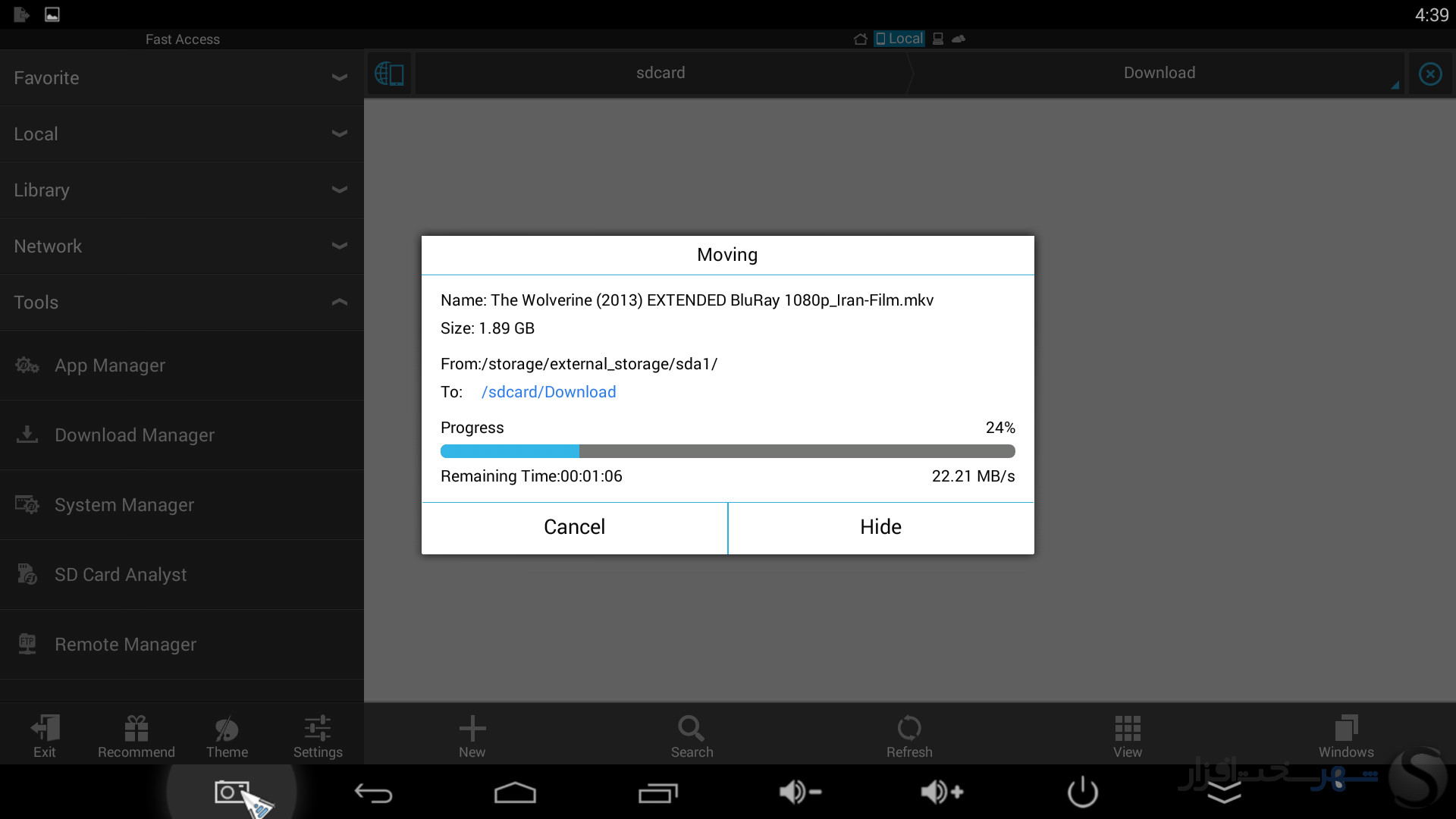This screenshot has width=1456, height=819.
Task: Open image notification in status bar
Action: [x=52, y=14]
